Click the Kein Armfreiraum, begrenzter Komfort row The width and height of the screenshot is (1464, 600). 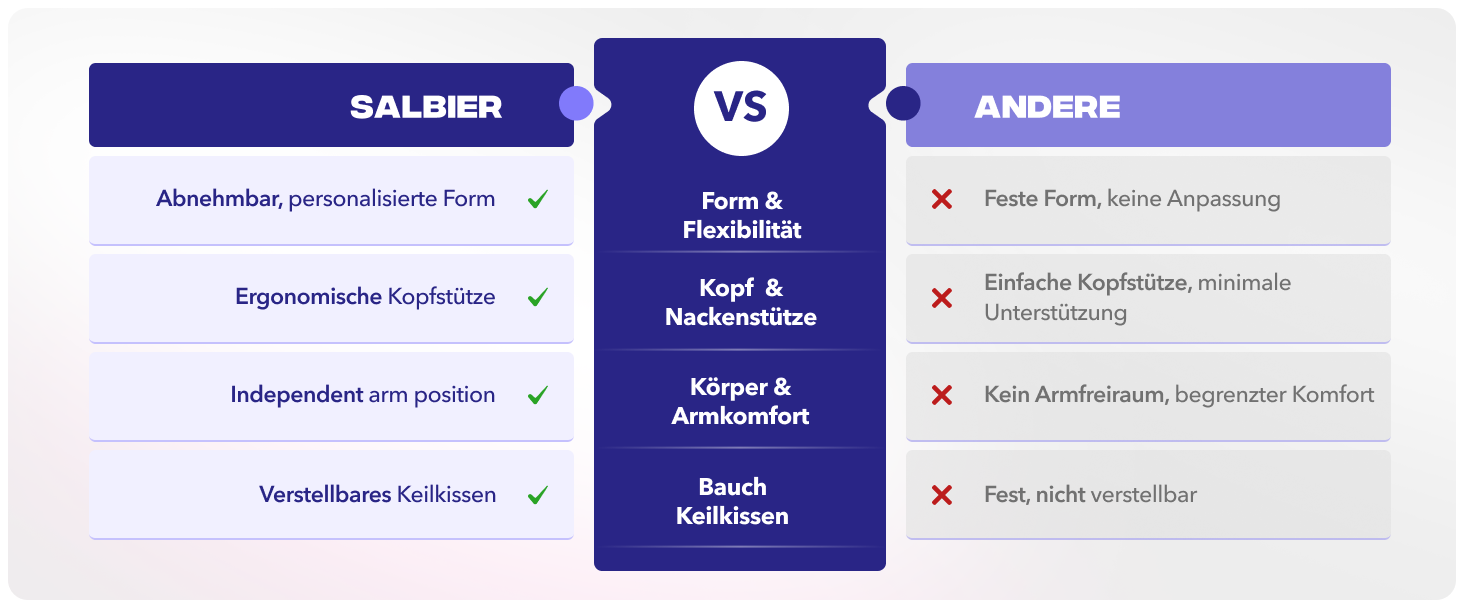[1148, 397]
